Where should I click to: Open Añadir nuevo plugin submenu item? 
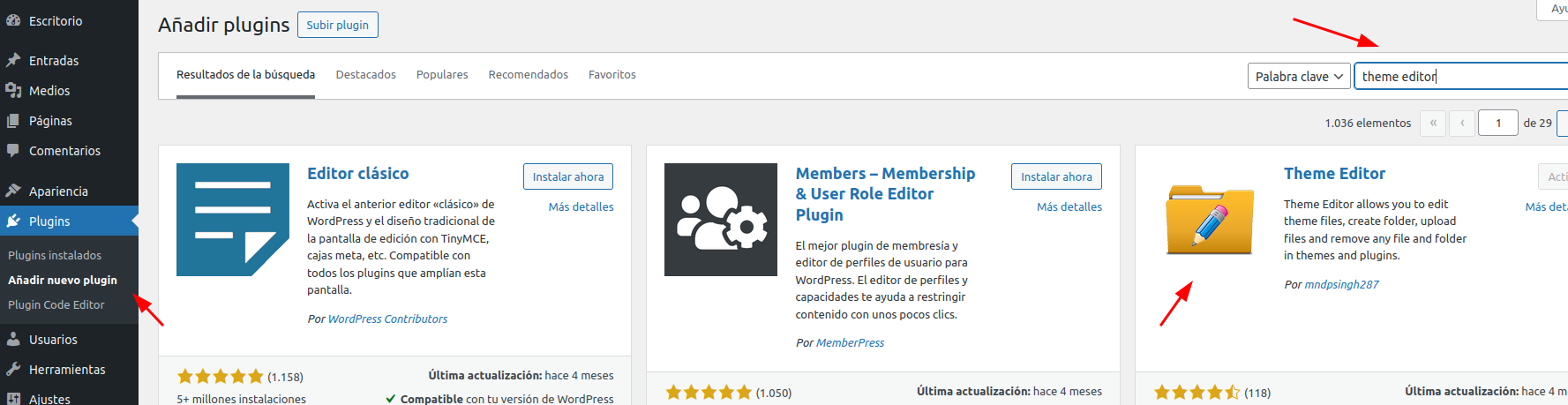pyautogui.click(x=63, y=280)
